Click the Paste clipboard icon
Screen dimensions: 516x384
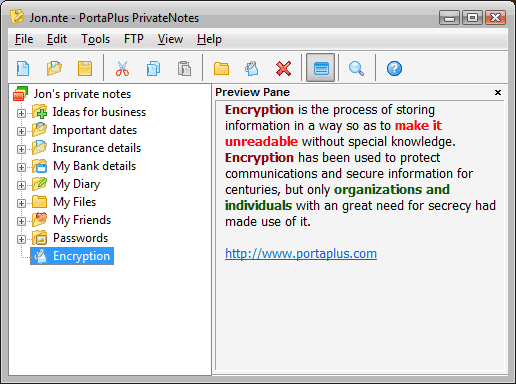tap(184, 68)
